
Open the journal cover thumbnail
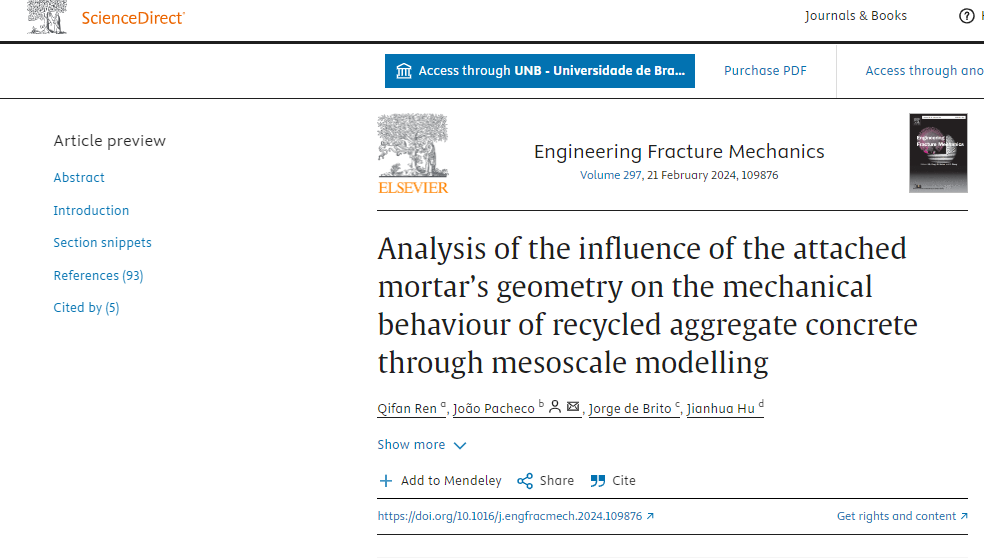pos(938,153)
